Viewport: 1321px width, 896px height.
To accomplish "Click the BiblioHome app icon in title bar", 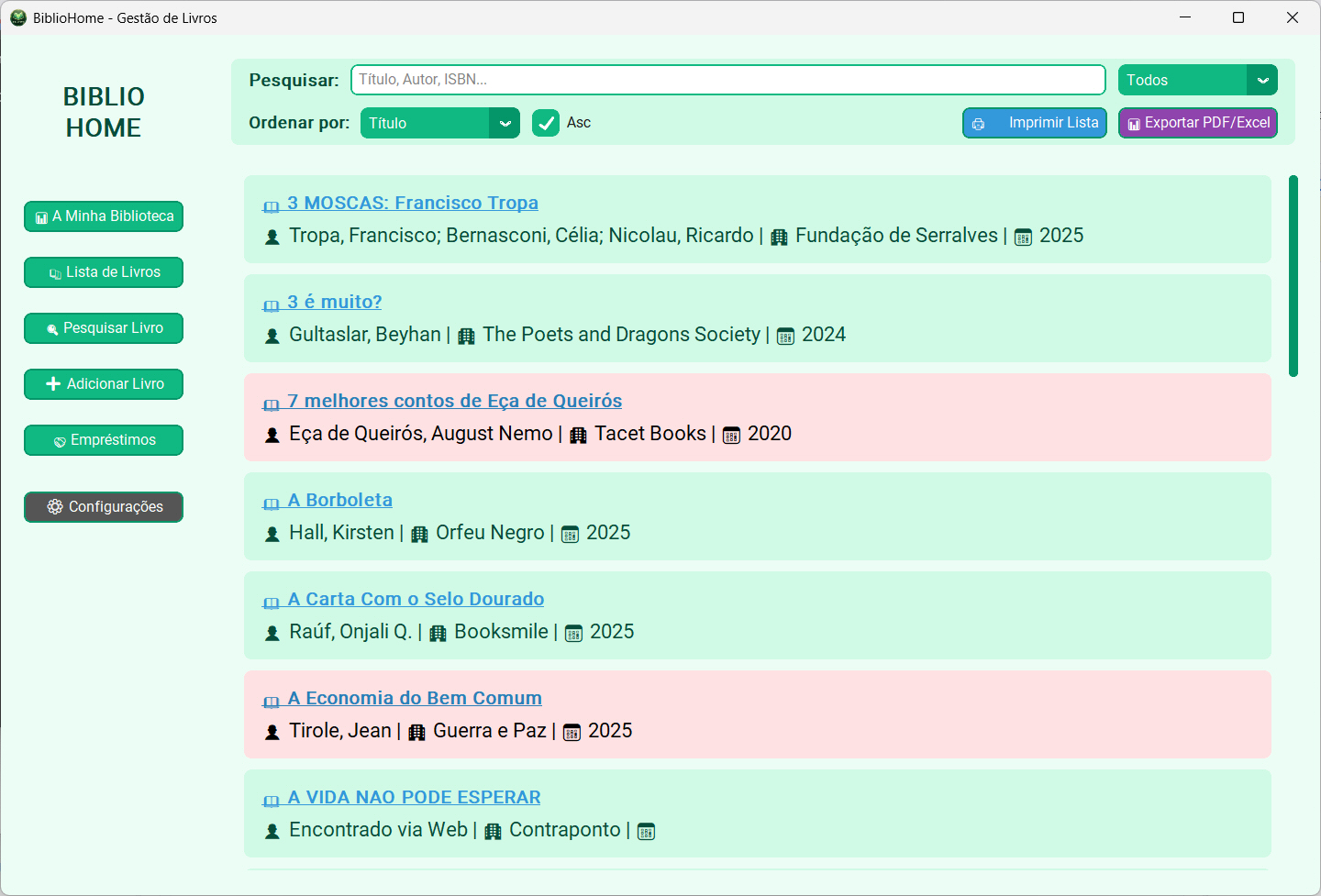I will (17, 17).
